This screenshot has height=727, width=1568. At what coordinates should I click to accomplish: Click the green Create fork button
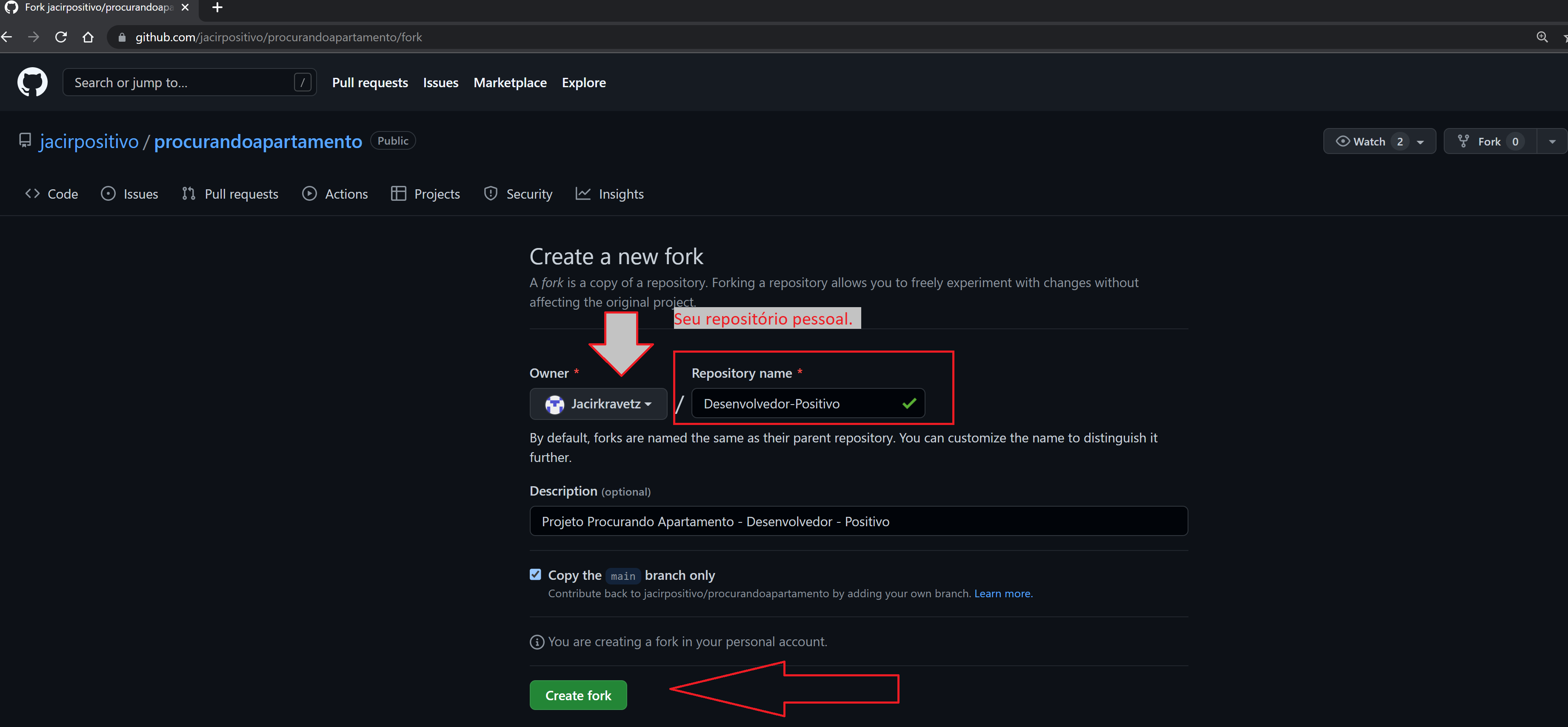(x=578, y=695)
